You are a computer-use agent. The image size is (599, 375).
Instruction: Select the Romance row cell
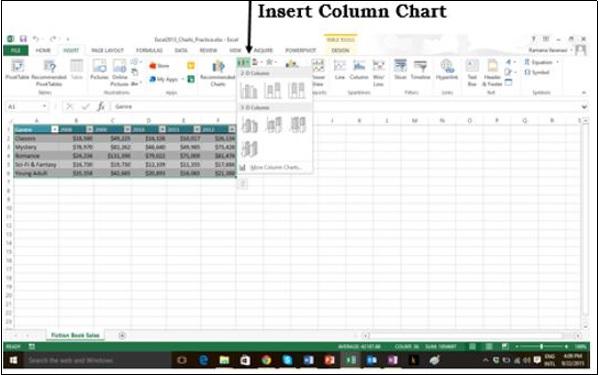click(x=36, y=156)
